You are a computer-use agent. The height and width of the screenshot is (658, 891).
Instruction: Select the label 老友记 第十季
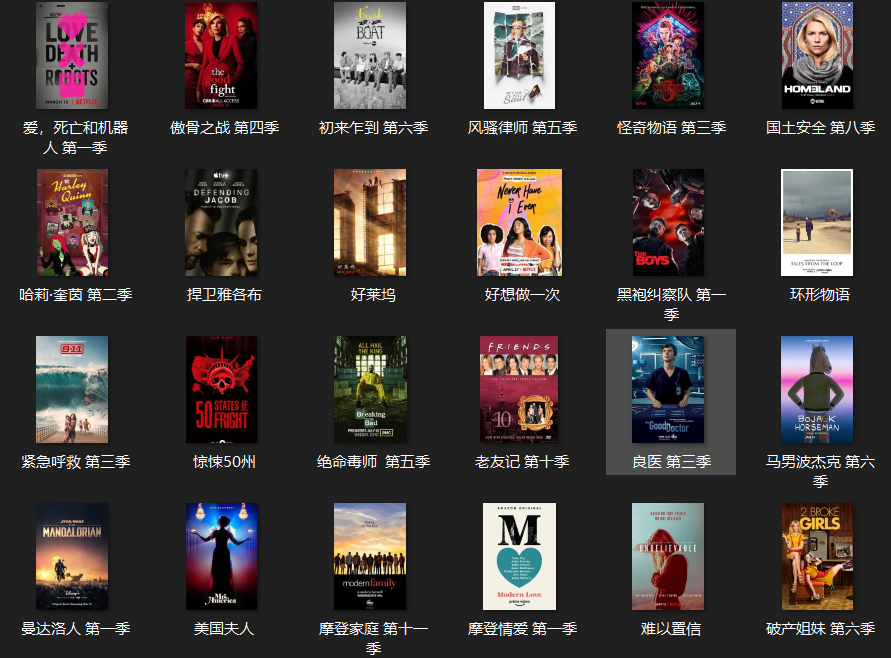point(522,462)
